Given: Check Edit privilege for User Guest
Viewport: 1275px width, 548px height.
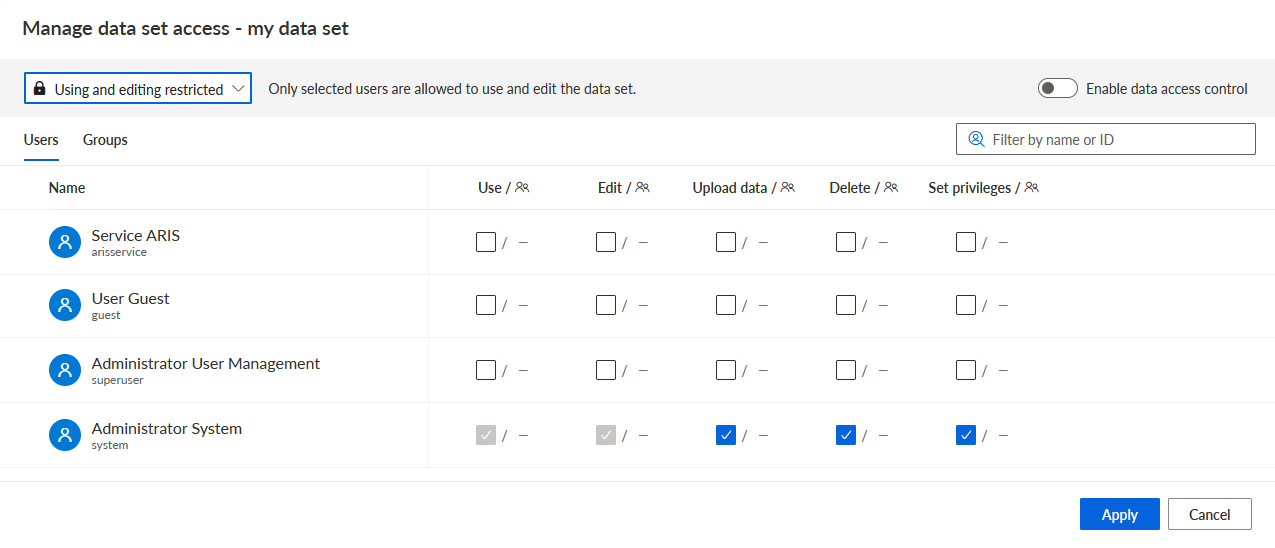Looking at the screenshot, I should tap(606, 305).
